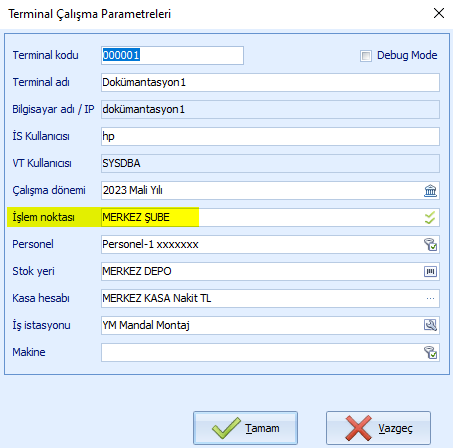Click the 'Personel' label
Screen dimensions: 453x448
tap(33, 244)
